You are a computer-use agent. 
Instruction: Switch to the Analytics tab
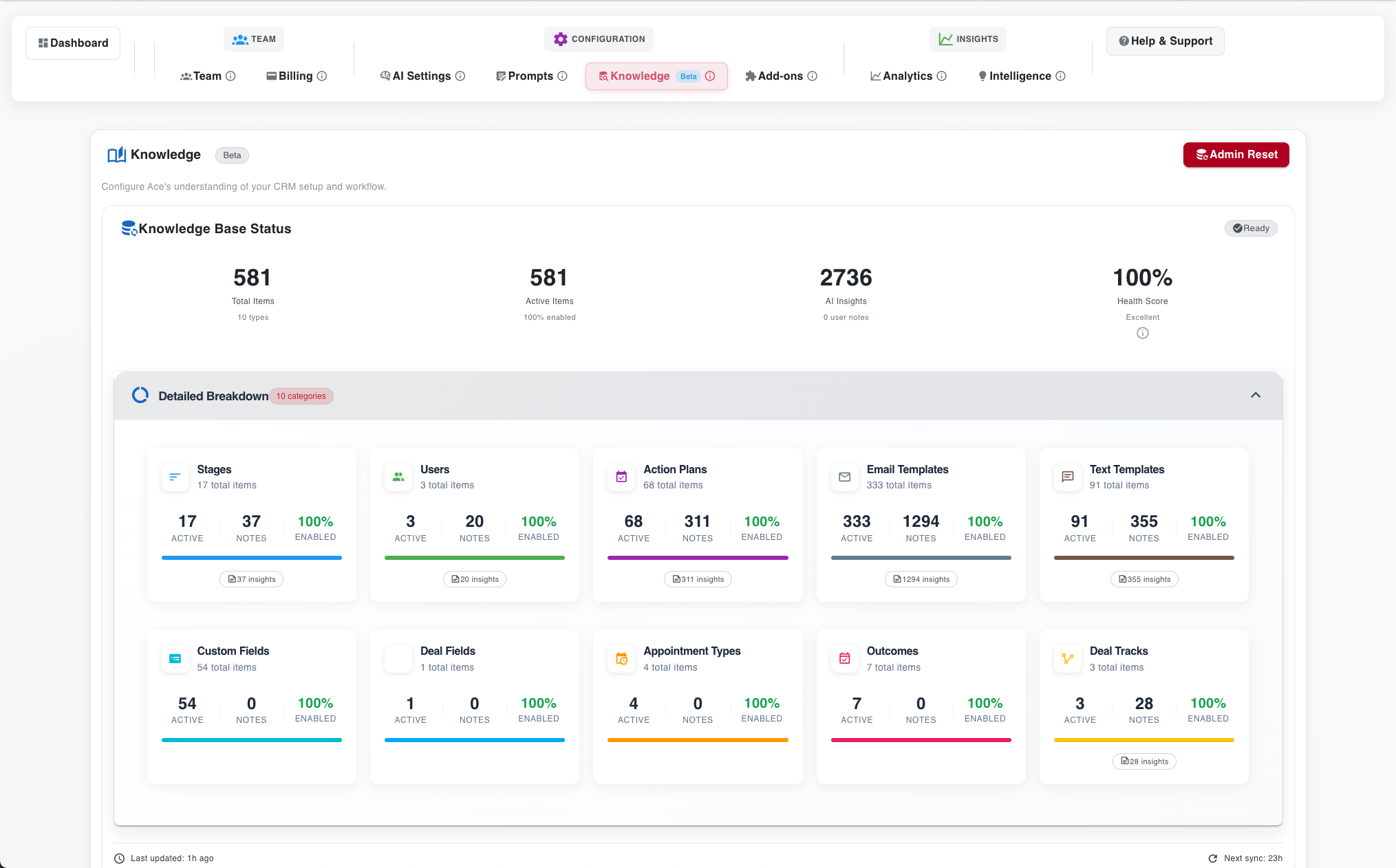[x=907, y=76]
